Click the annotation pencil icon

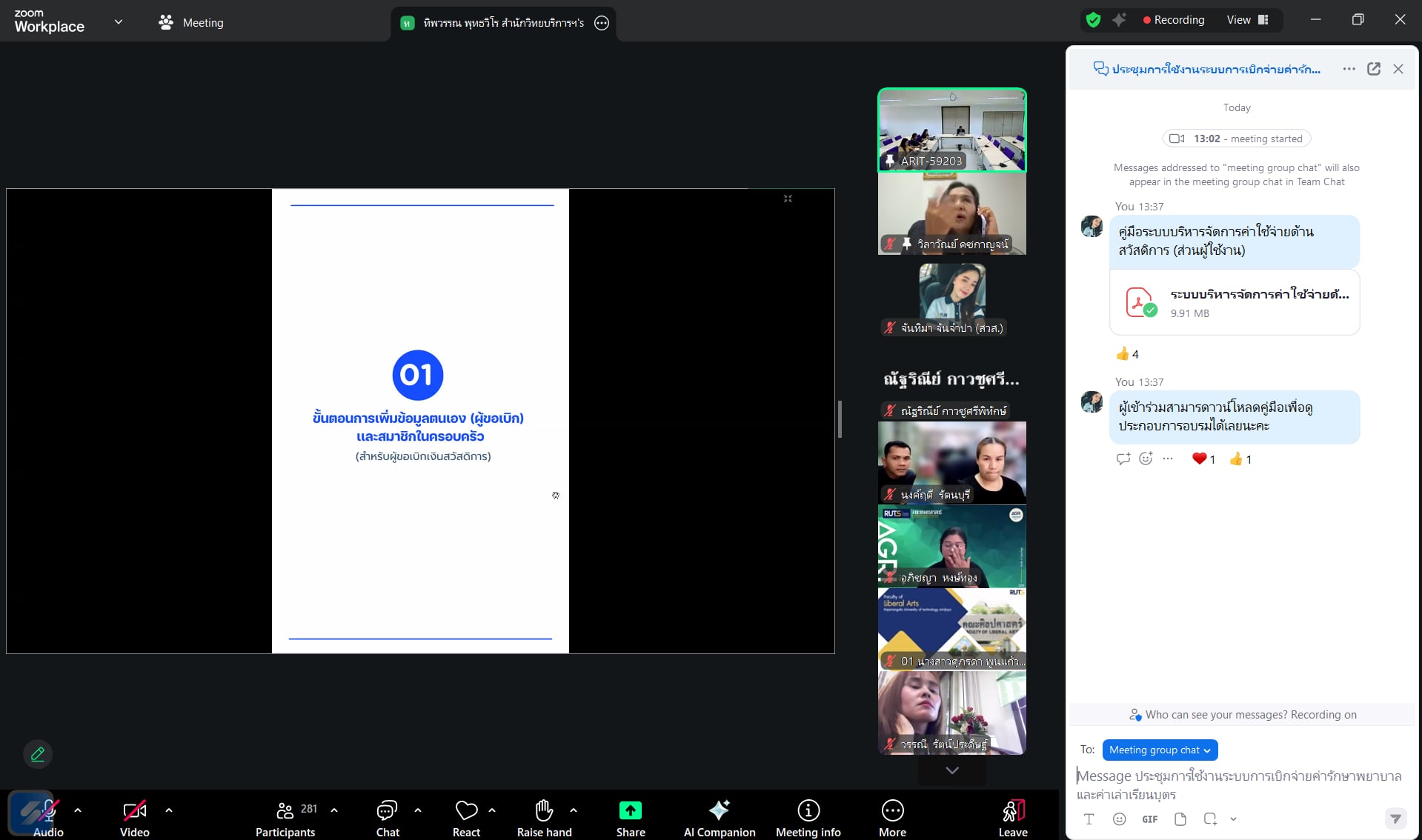tap(38, 754)
